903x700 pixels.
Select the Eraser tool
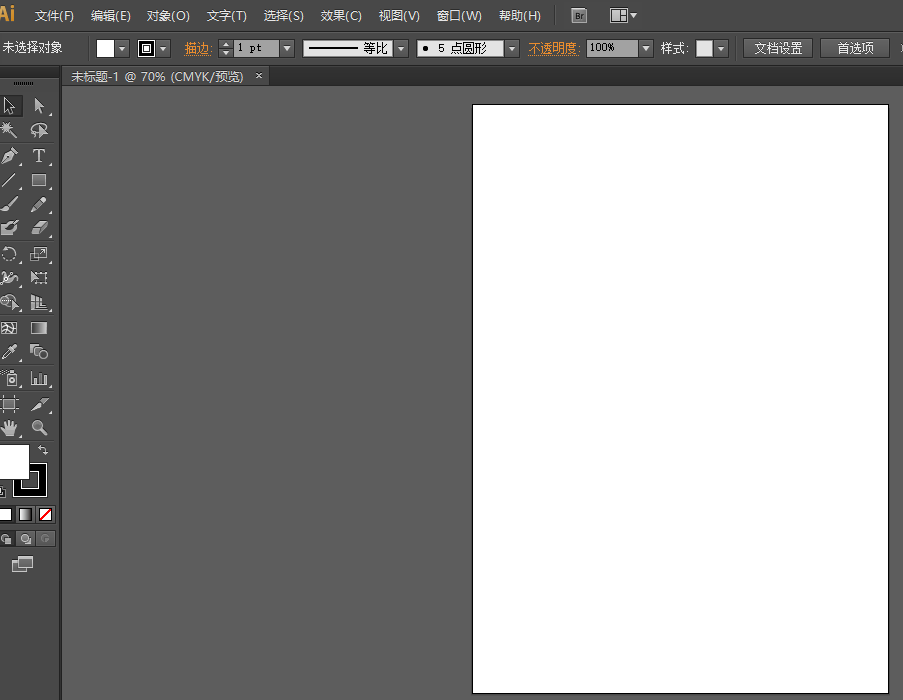(39, 228)
